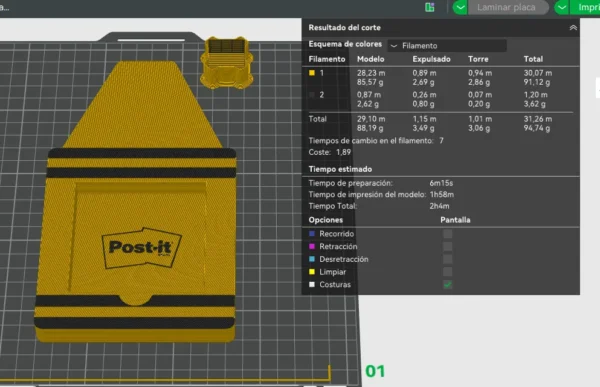Toggle the Limpiar display checkbox
The height and width of the screenshot is (387, 600).
447,272
